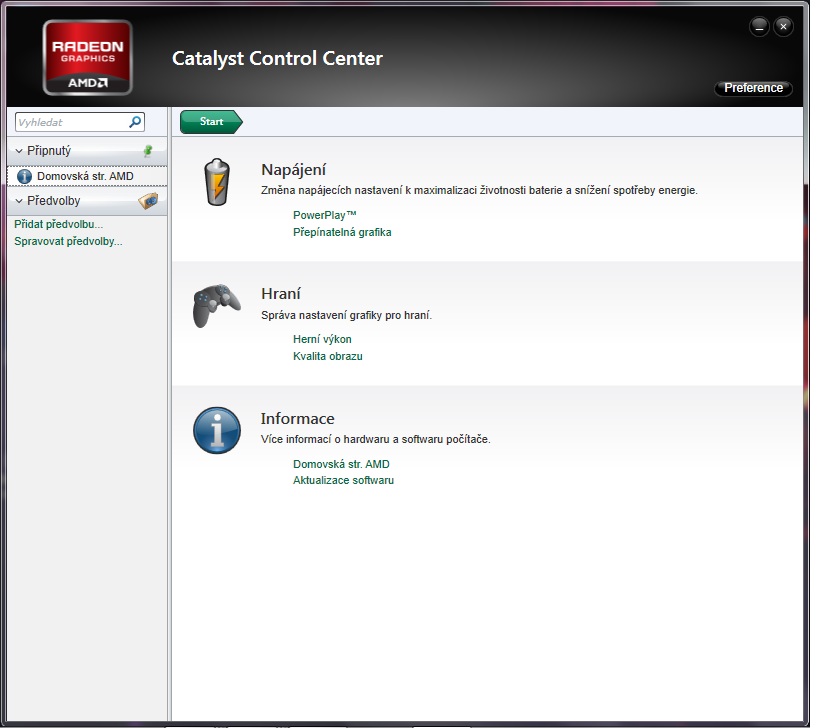This screenshot has height=728, width=819.
Task: Open the PowerPlay™ settings link
Action: pos(324,215)
